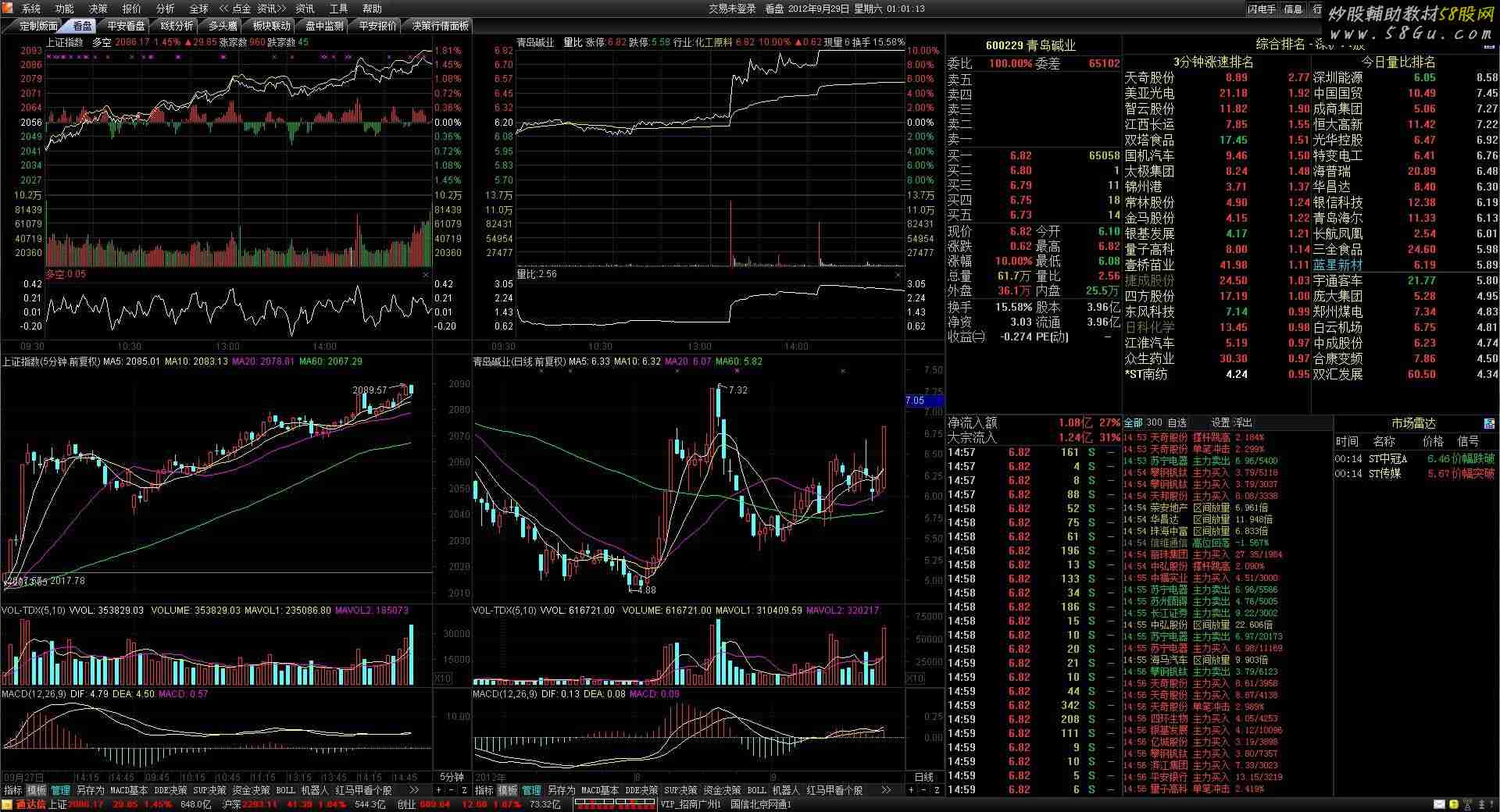The width and height of the screenshot is (1500, 812).
Task: Select the MACD基本 template under the 上证指数 chart
Action: (129, 790)
